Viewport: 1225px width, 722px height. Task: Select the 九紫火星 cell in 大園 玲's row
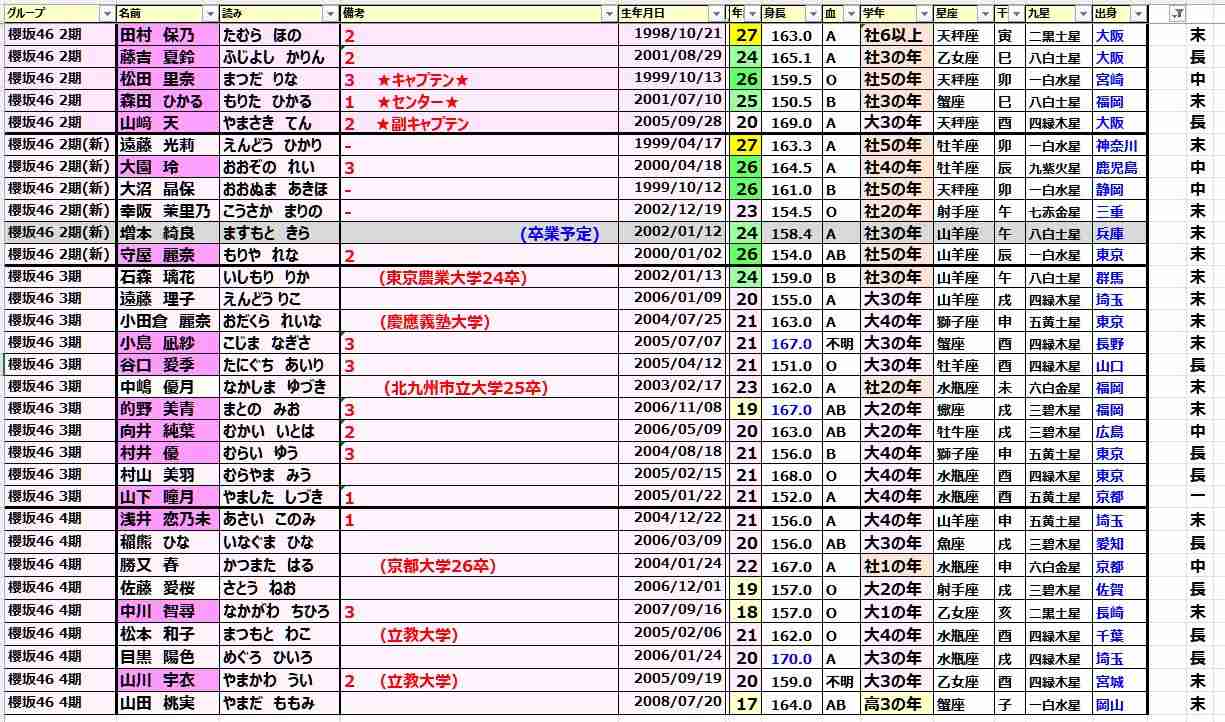[1059, 168]
